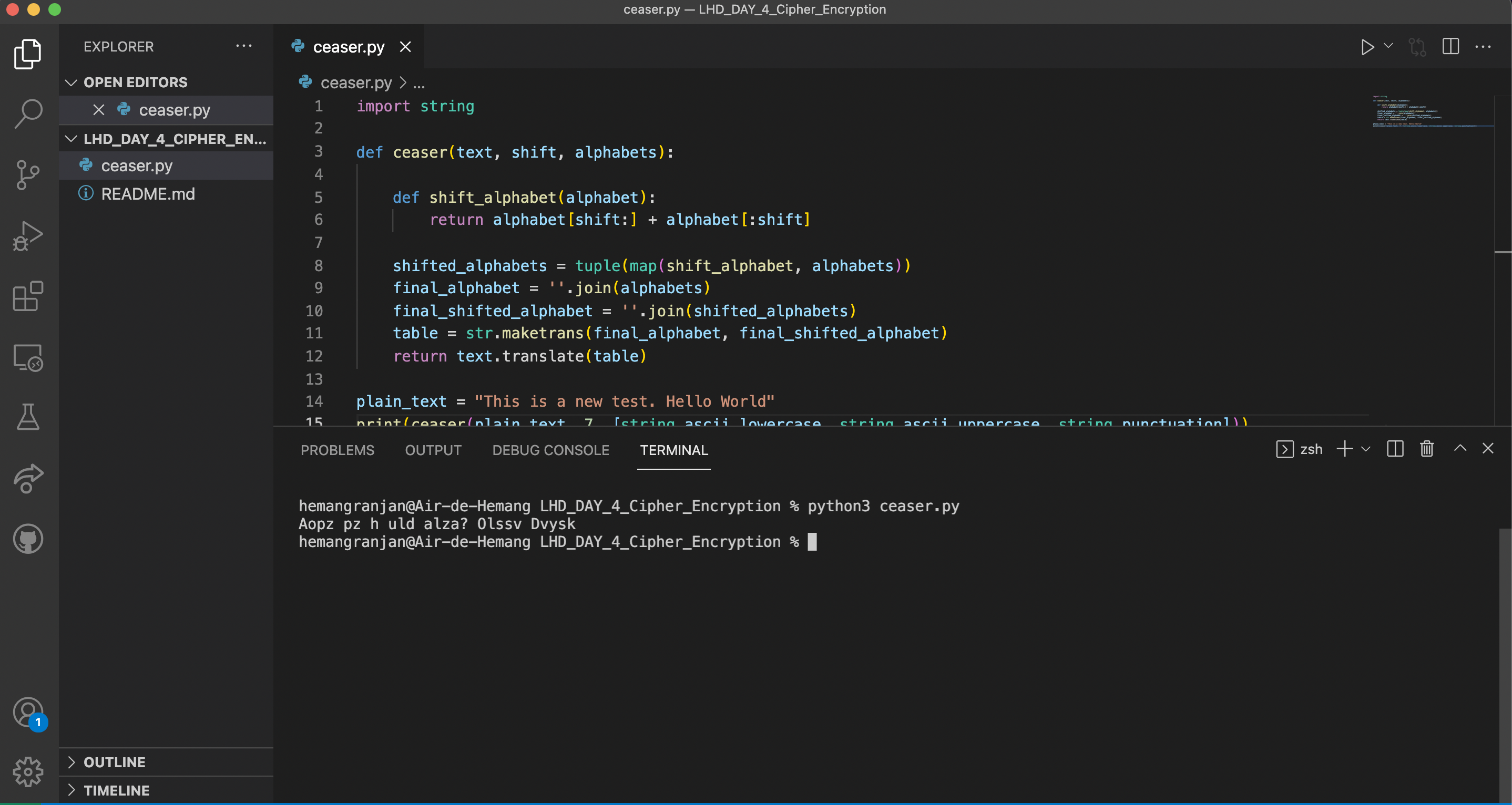
Task: Maximize the terminal panel size
Action: 1460,449
